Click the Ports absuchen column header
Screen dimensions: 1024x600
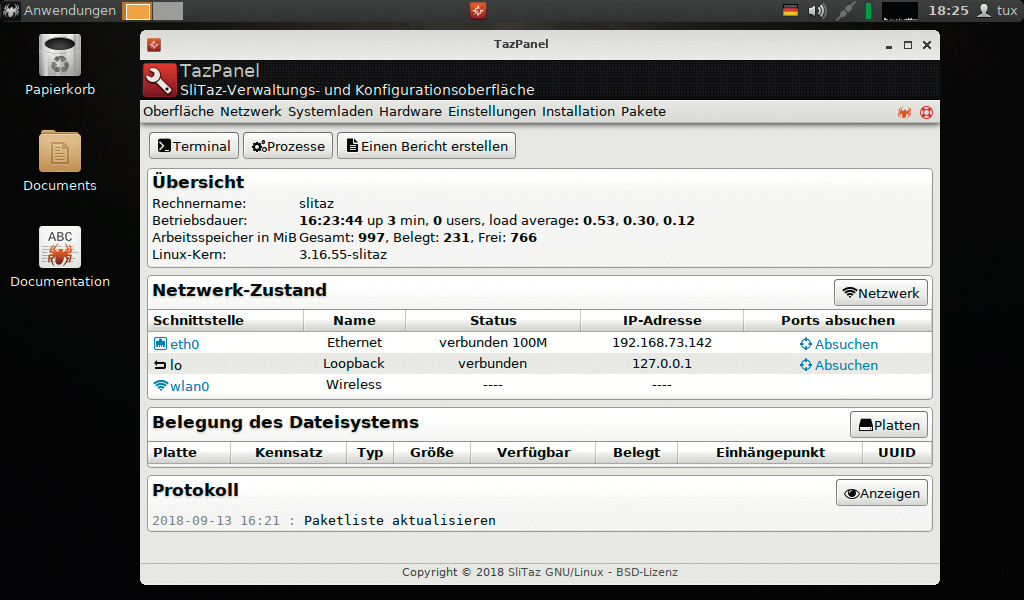(x=838, y=321)
